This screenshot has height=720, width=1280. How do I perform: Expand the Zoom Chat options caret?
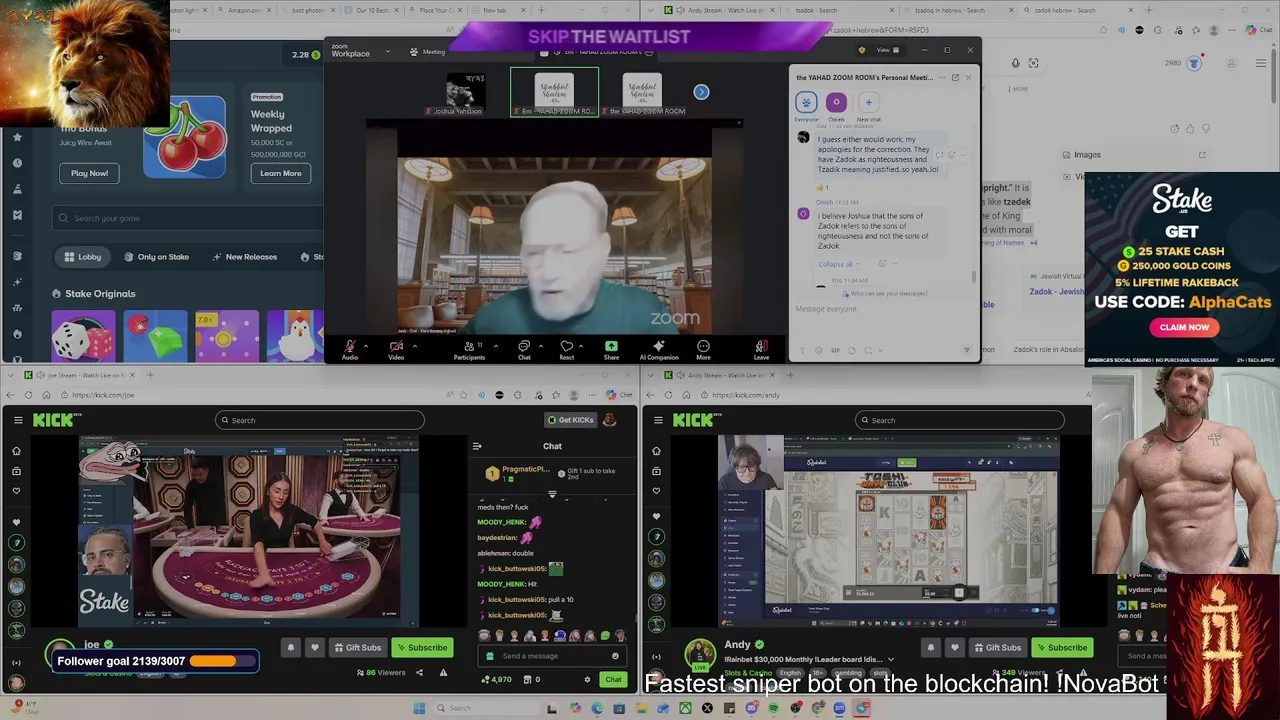click(540, 347)
